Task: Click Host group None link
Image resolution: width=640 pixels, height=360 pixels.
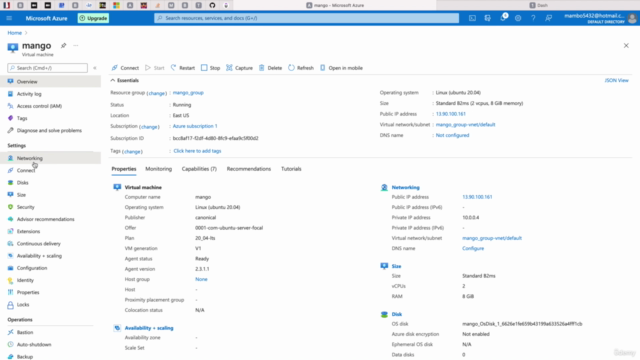Action: (x=201, y=279)
